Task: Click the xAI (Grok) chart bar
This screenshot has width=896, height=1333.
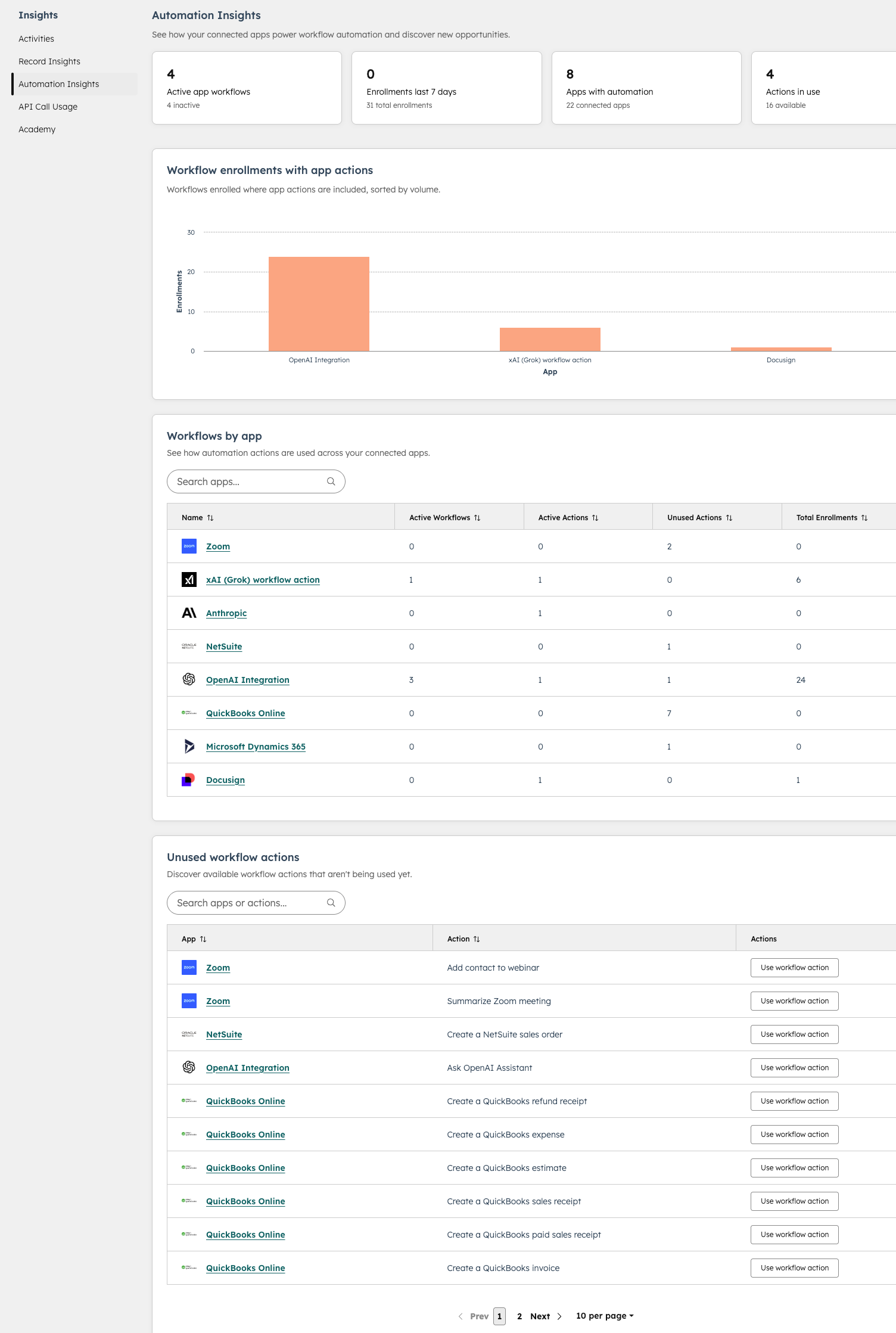Action: pyautogui.click(x=550, y=339)
